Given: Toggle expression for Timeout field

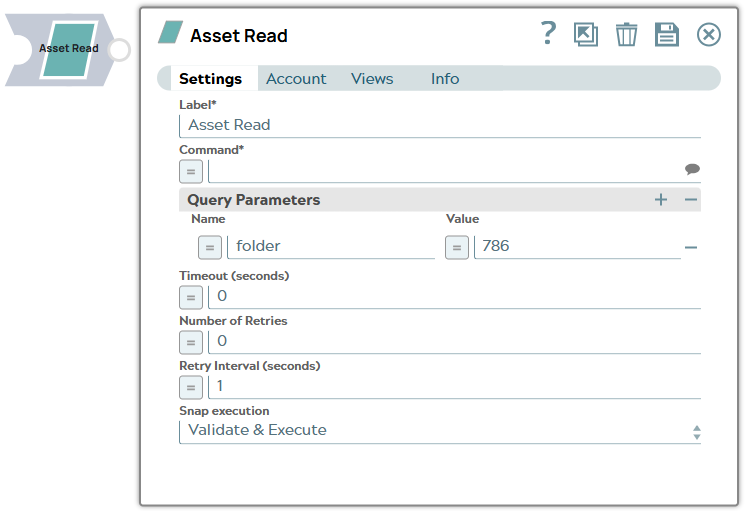Looking at the screenshot, I should 191,297.
